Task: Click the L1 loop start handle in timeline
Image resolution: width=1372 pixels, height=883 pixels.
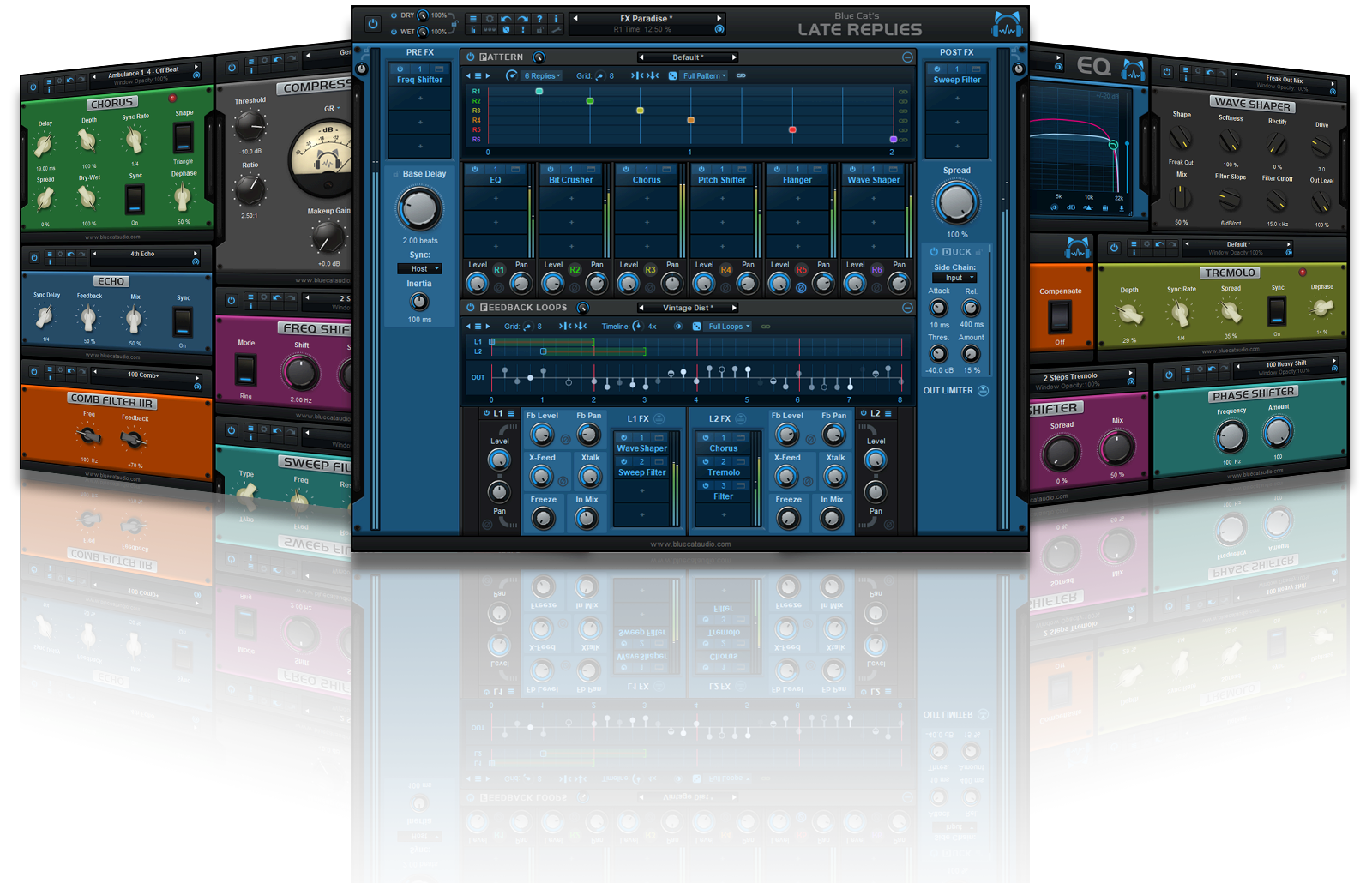Action: pos(491,341)
